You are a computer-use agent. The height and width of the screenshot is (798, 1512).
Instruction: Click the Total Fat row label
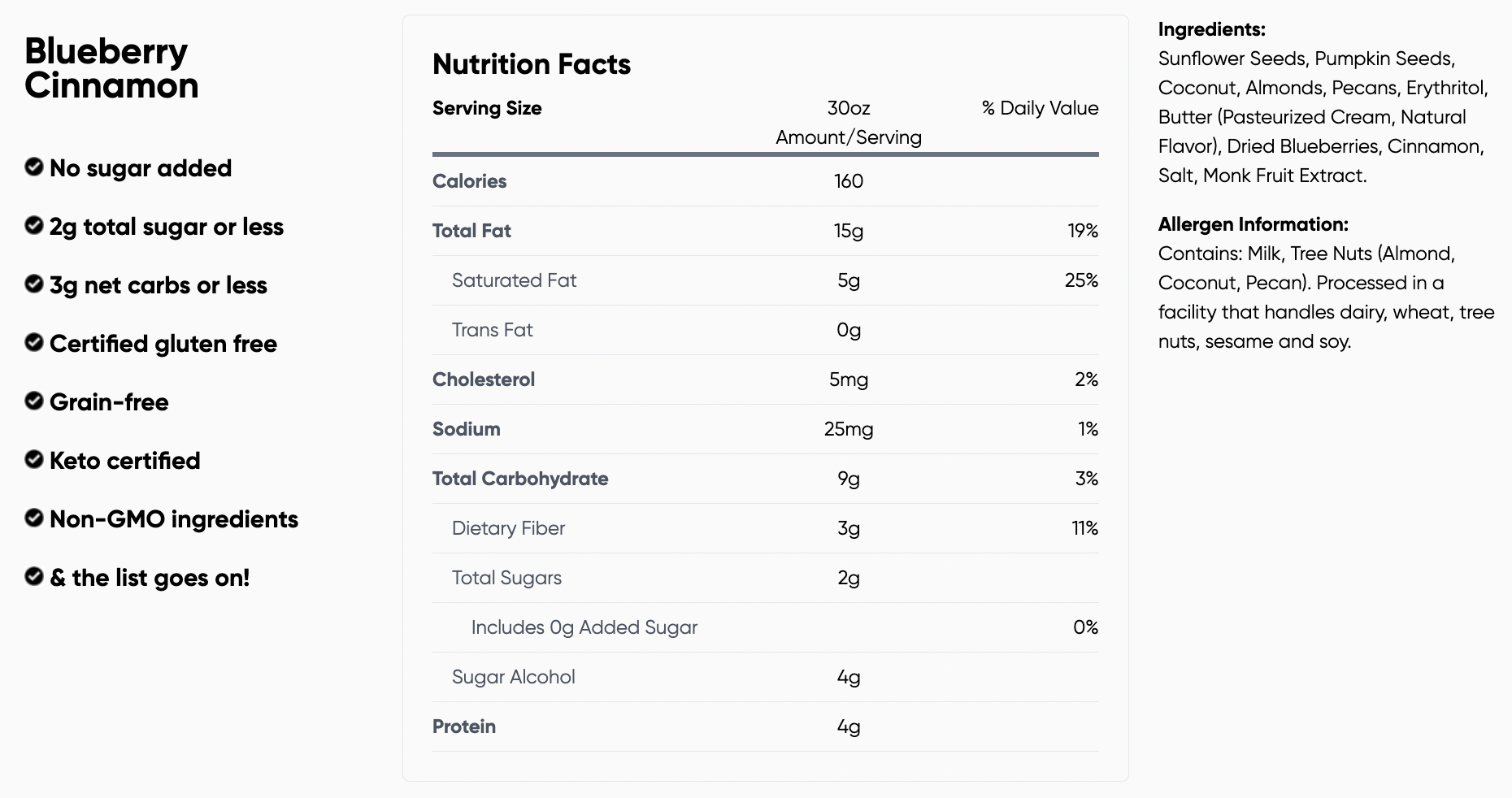click(471, 231)
